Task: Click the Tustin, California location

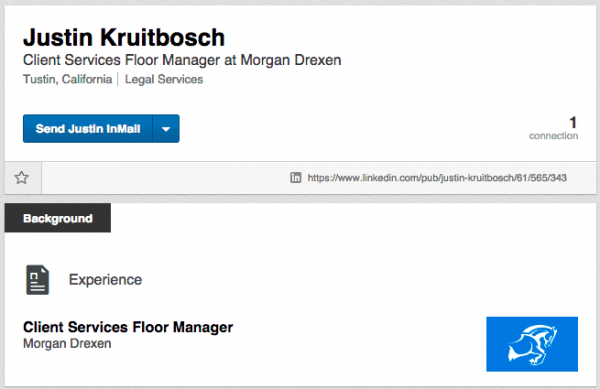Action: tap(67, 79)
